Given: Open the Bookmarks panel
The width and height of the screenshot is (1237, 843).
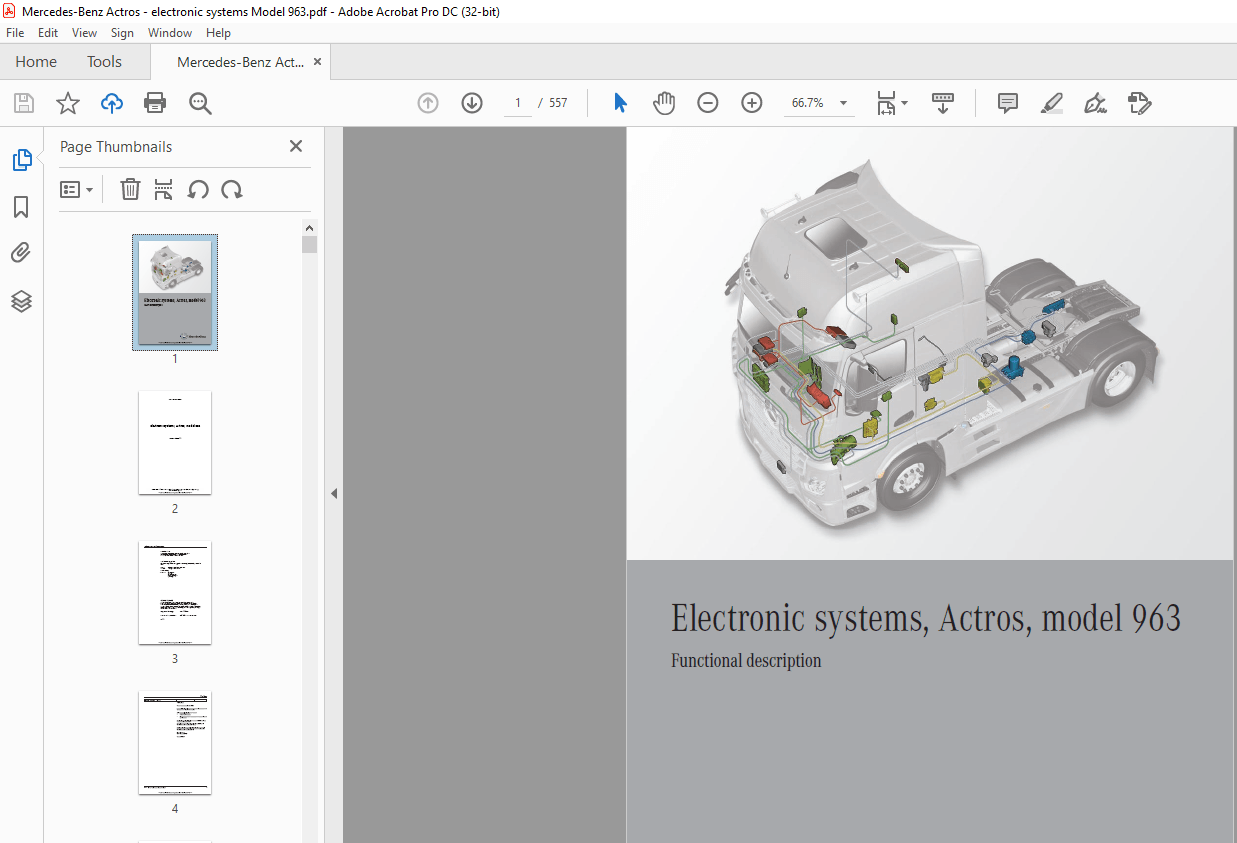Looking at the screenshot, I should (x=22, y=206).
